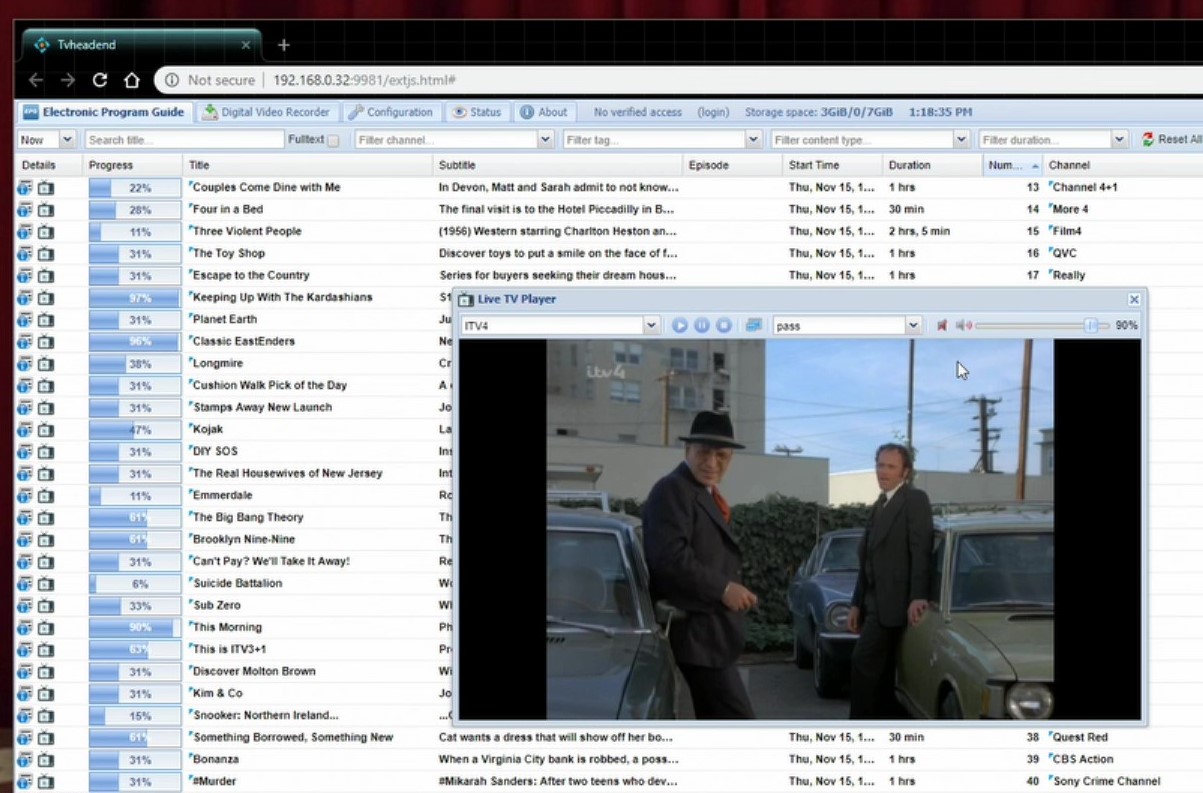Click the TV play icon for Classic EastEnders
Viewport: 1203px width, 793px height.
[46, 341]
